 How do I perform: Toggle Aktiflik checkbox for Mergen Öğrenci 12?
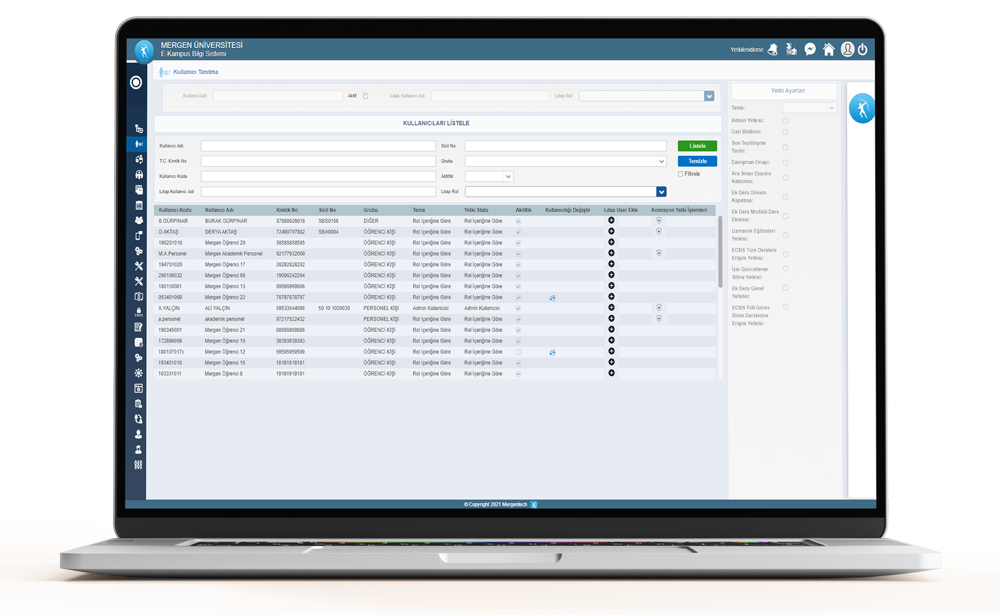[518, 352]
